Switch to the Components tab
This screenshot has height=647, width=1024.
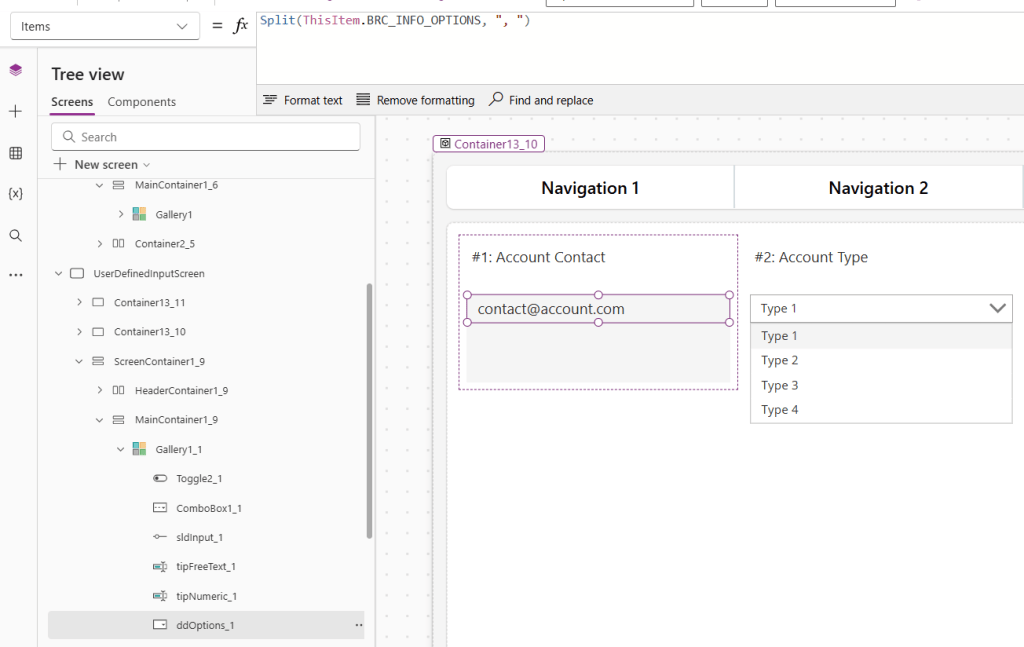(x=141, y=102)
